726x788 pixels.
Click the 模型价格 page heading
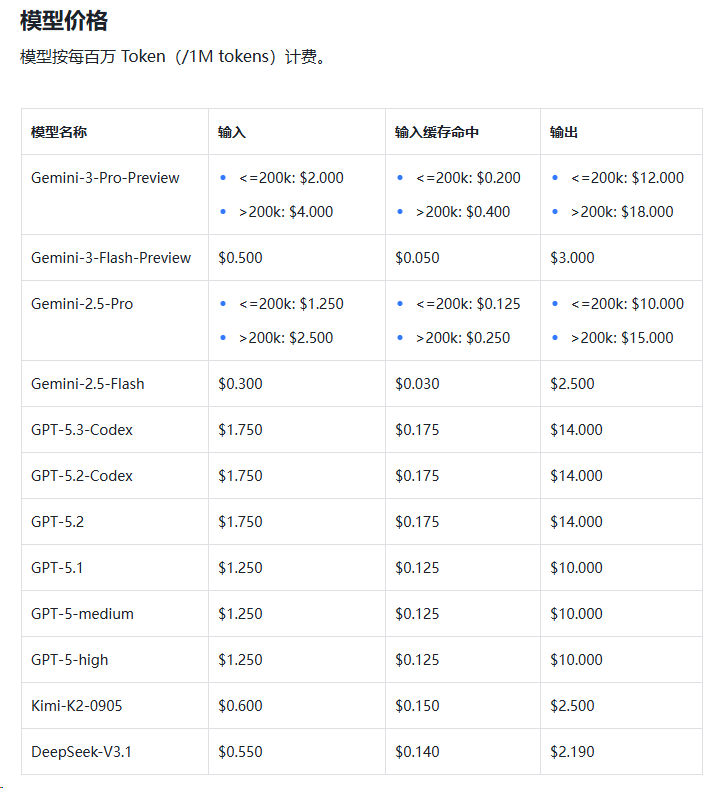click(x=64, y=21)
